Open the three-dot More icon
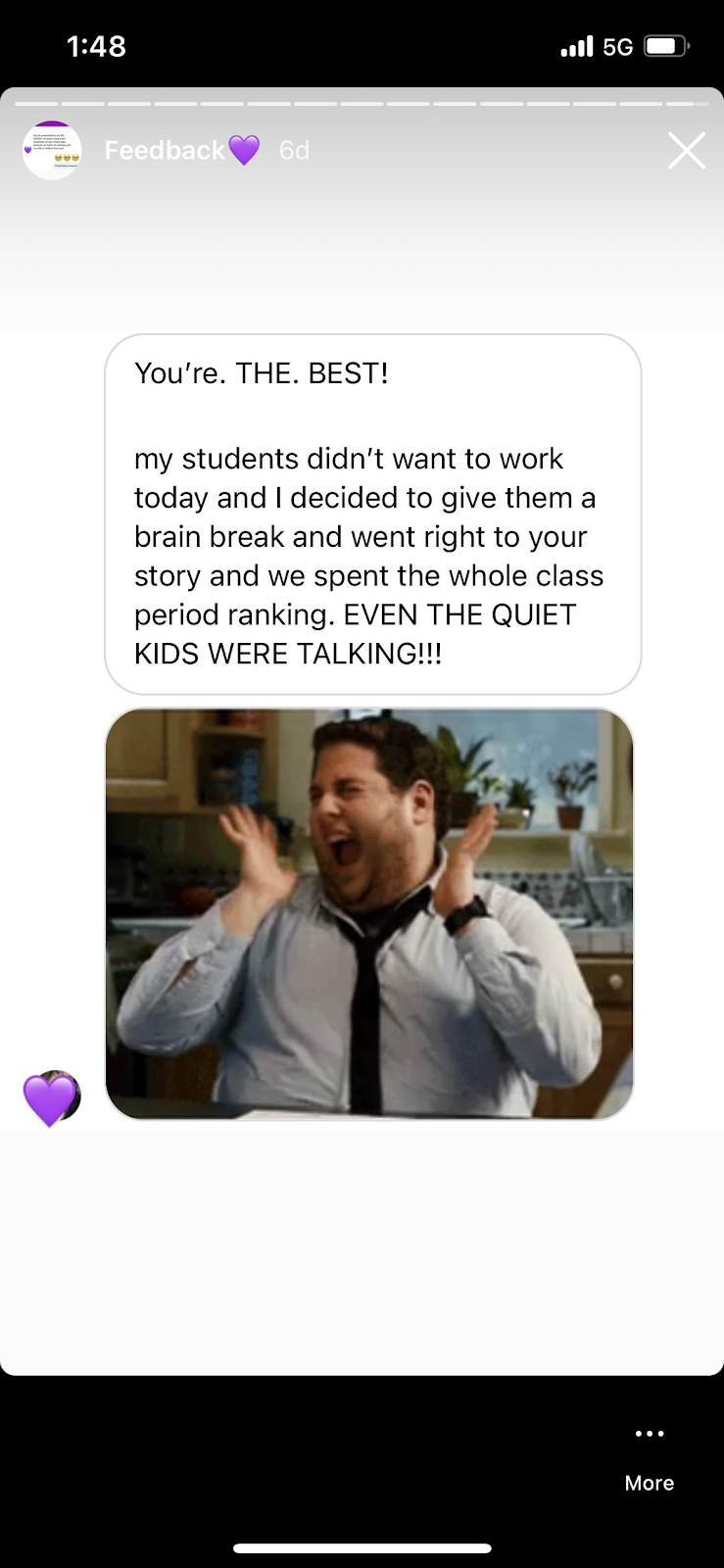This screenshot has height=1568, width=724. tap(650, 1433)
